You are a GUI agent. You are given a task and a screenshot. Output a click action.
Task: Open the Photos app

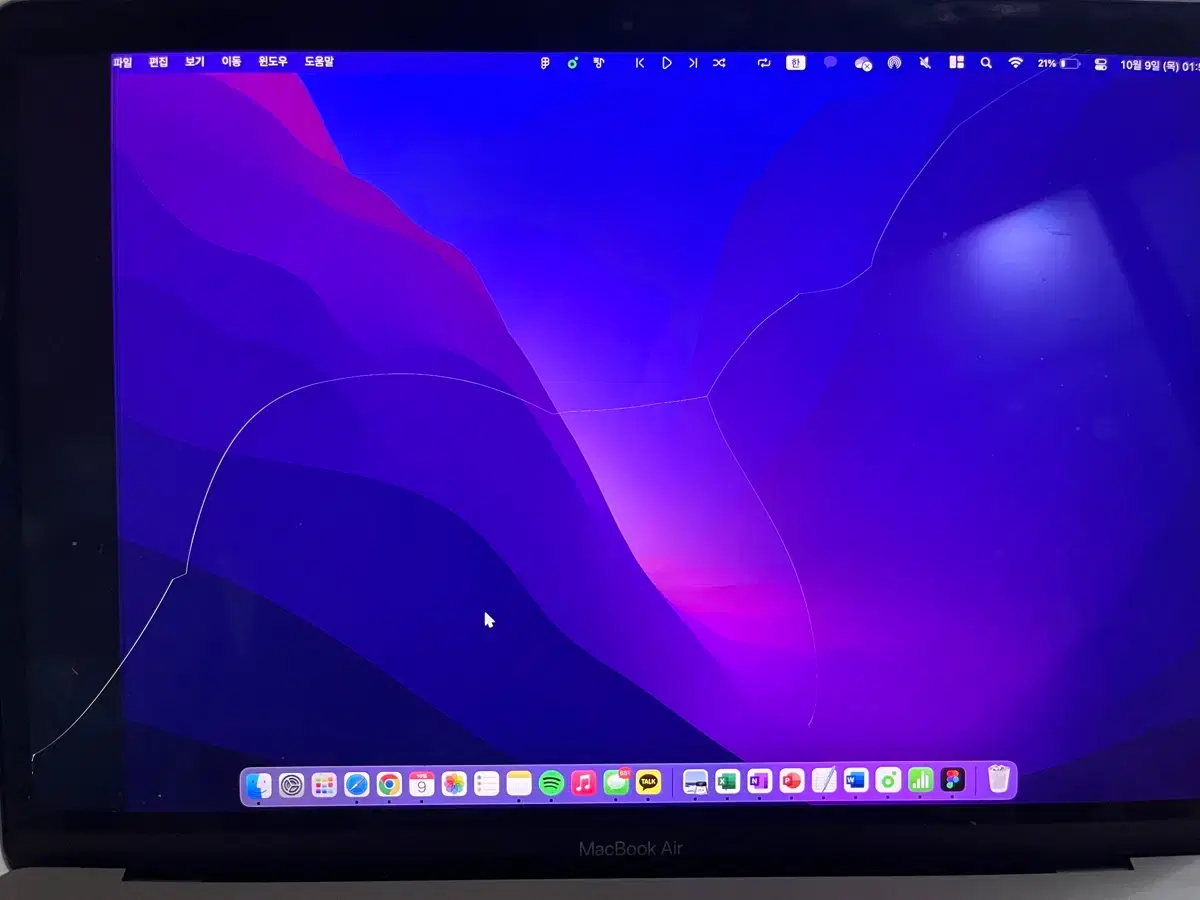point(454,784)
